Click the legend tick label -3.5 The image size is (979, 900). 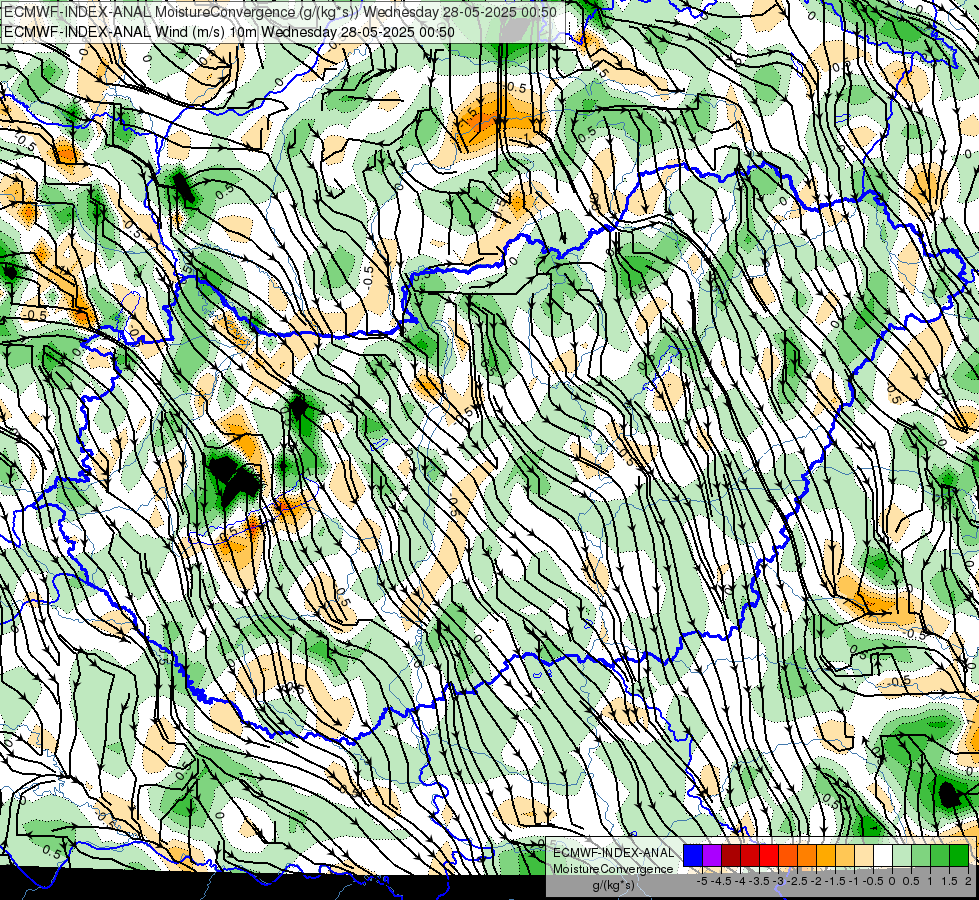click(759, 881)
